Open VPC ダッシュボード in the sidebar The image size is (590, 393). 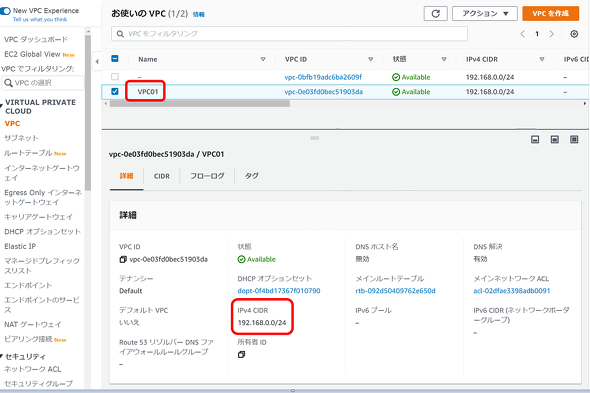pos(36,40)
